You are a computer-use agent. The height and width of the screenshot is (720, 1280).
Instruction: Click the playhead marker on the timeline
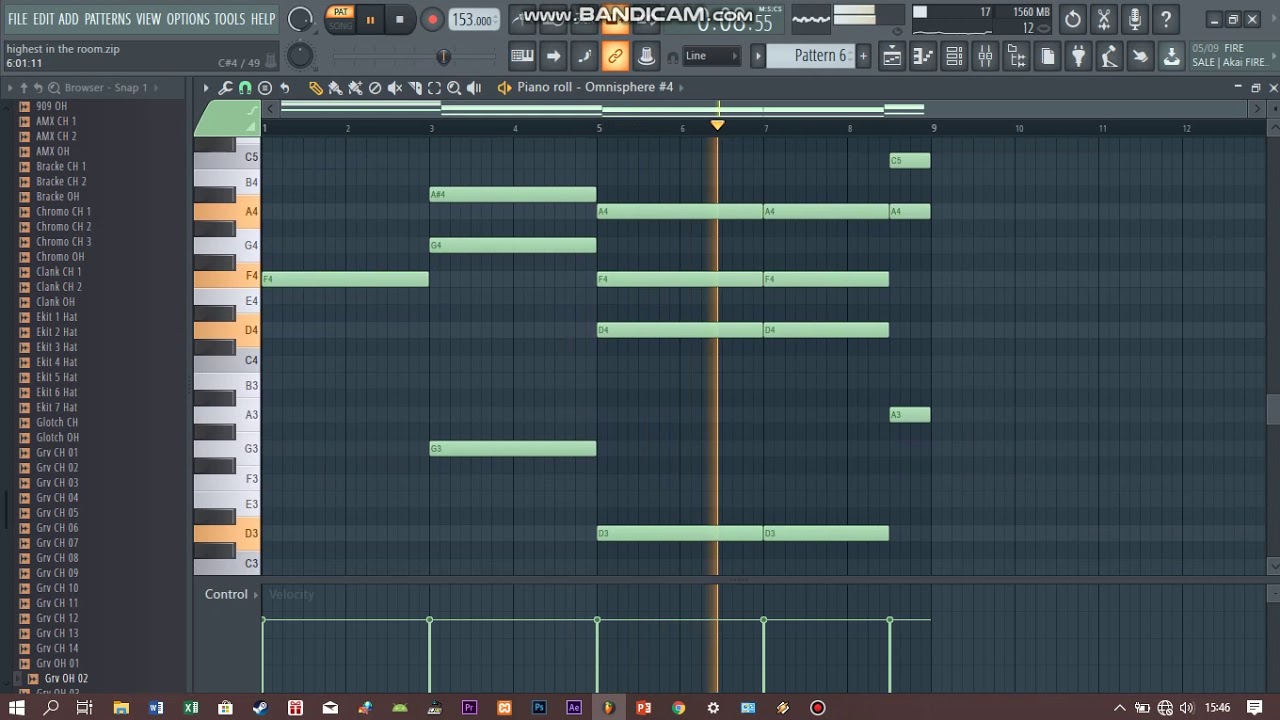click(x=717, y=125)
